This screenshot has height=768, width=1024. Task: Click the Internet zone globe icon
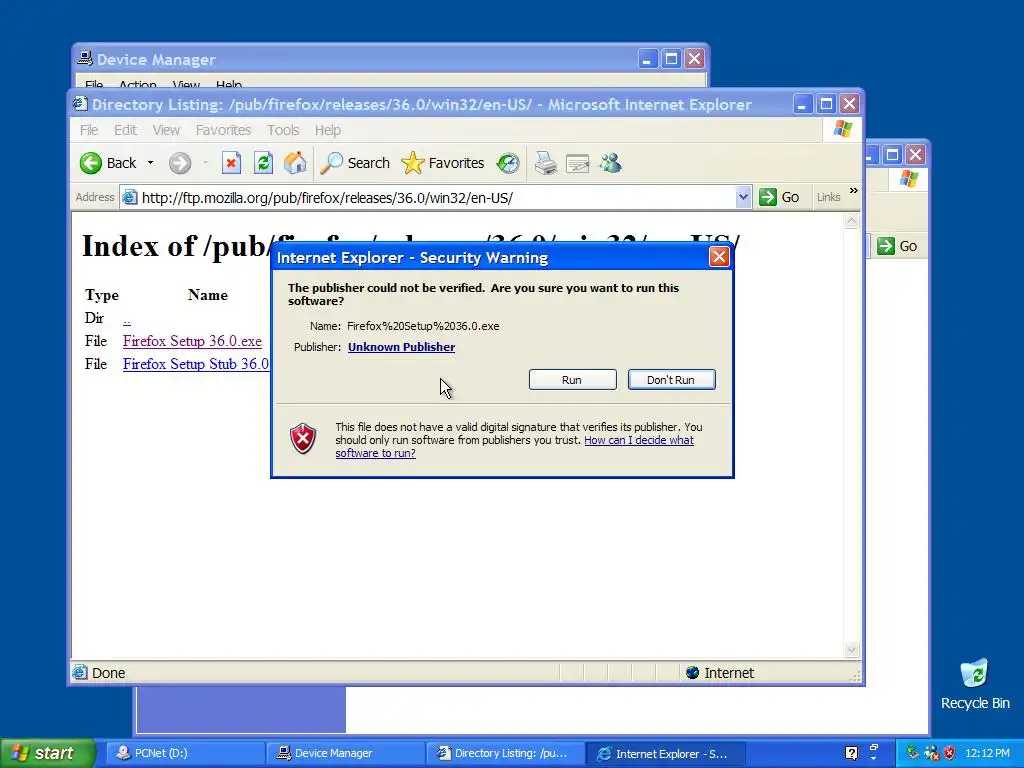tap(692, 673)
